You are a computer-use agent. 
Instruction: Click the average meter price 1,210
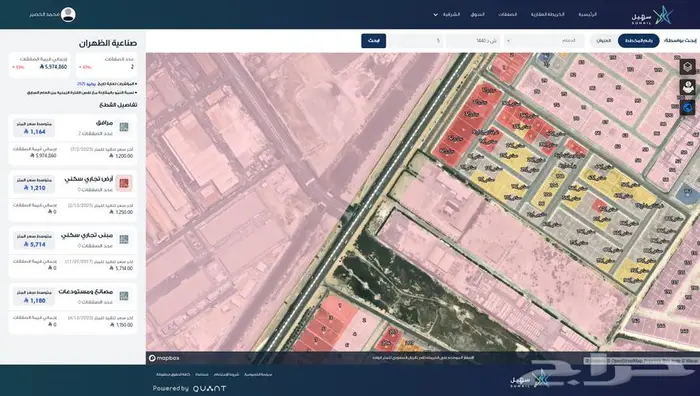(35, 188)
